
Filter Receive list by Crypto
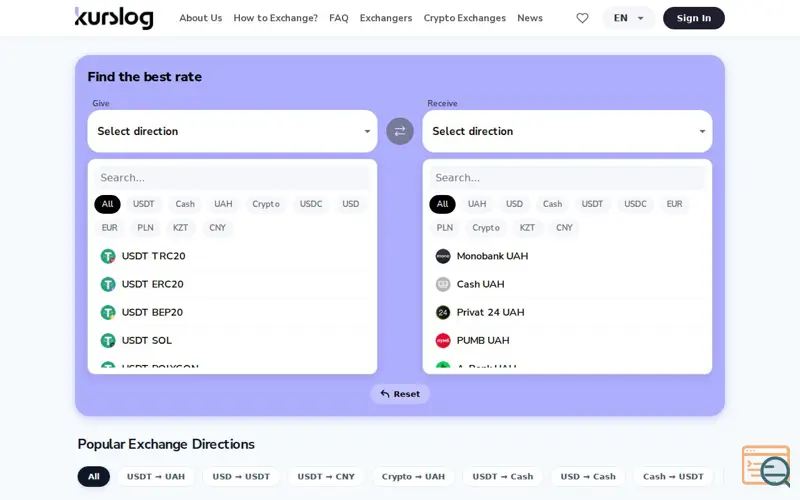pyautogui.click(x=486, y=228)
